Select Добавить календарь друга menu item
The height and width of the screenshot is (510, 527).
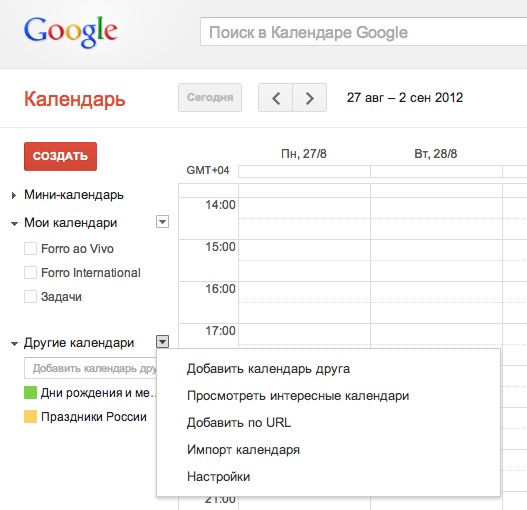point(328,369)
